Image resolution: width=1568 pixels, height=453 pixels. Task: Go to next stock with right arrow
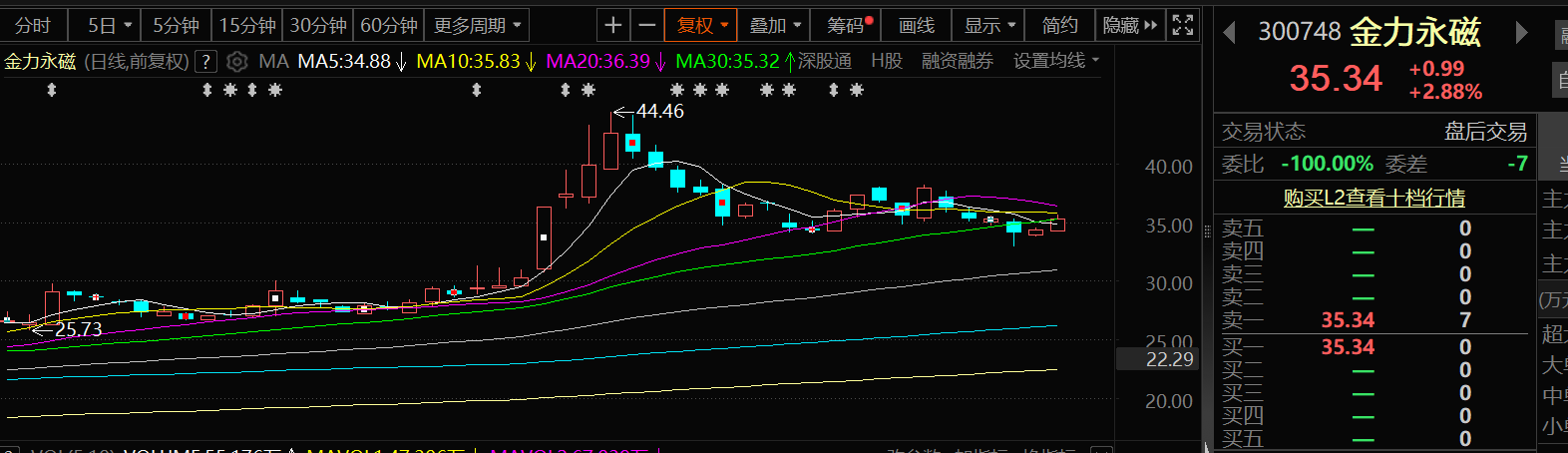(1521, 33)
